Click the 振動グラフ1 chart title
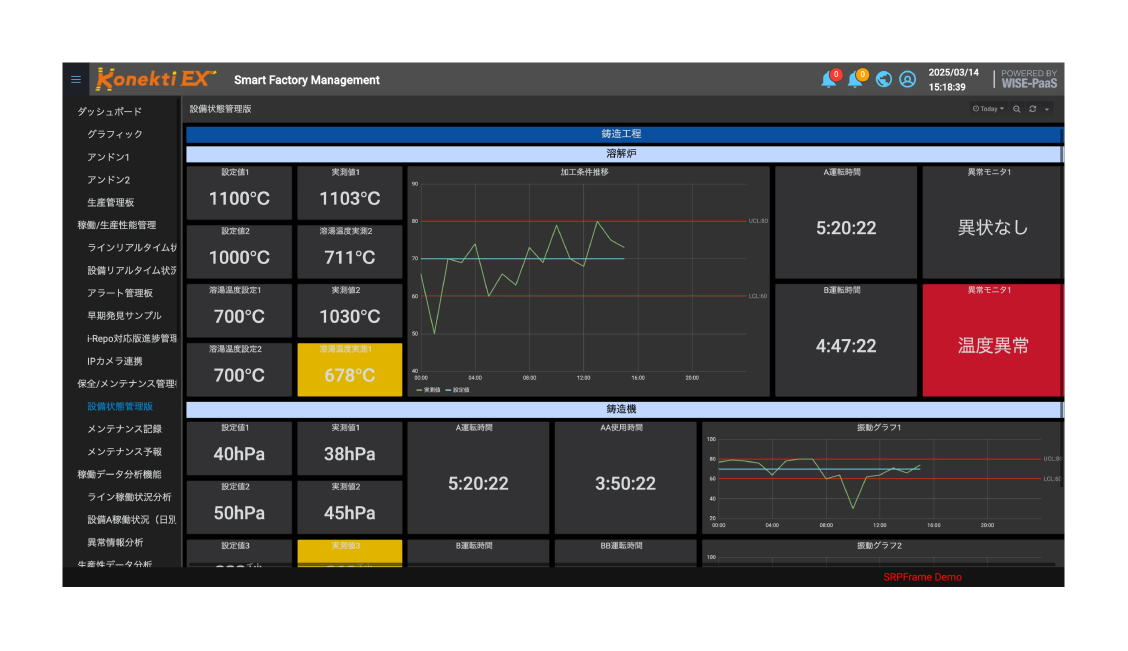This screenshot has width=1128, height=651. tap(878, 427)
